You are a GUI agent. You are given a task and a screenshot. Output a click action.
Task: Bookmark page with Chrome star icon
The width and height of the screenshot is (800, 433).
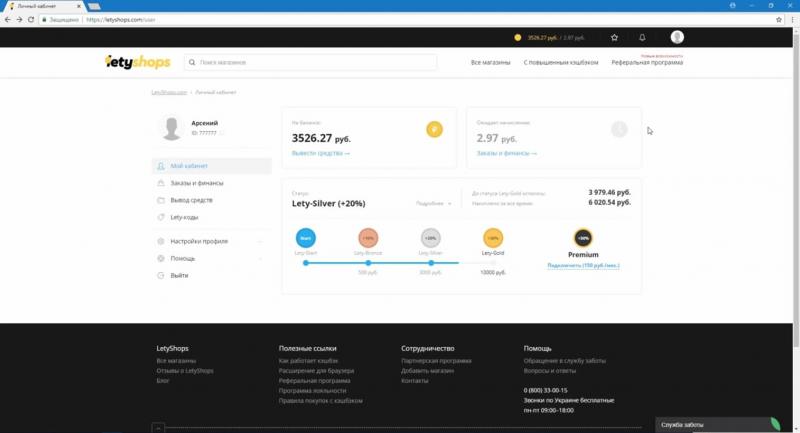[x=778, y=19]
